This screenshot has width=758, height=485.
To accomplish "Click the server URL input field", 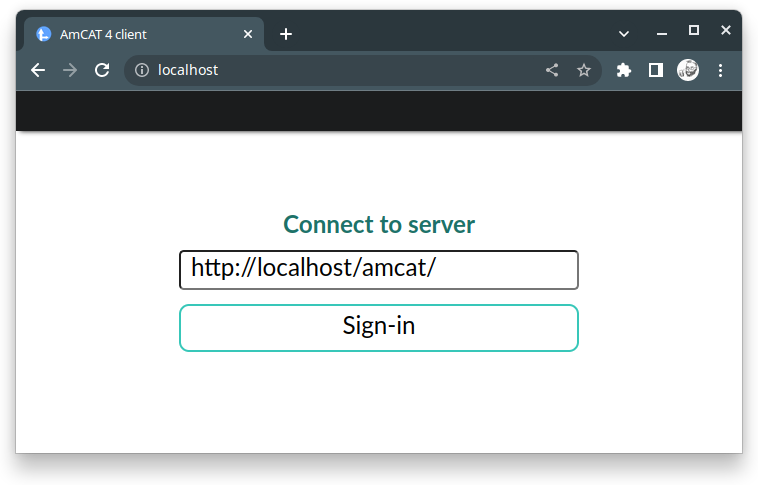I will (378, 269).
